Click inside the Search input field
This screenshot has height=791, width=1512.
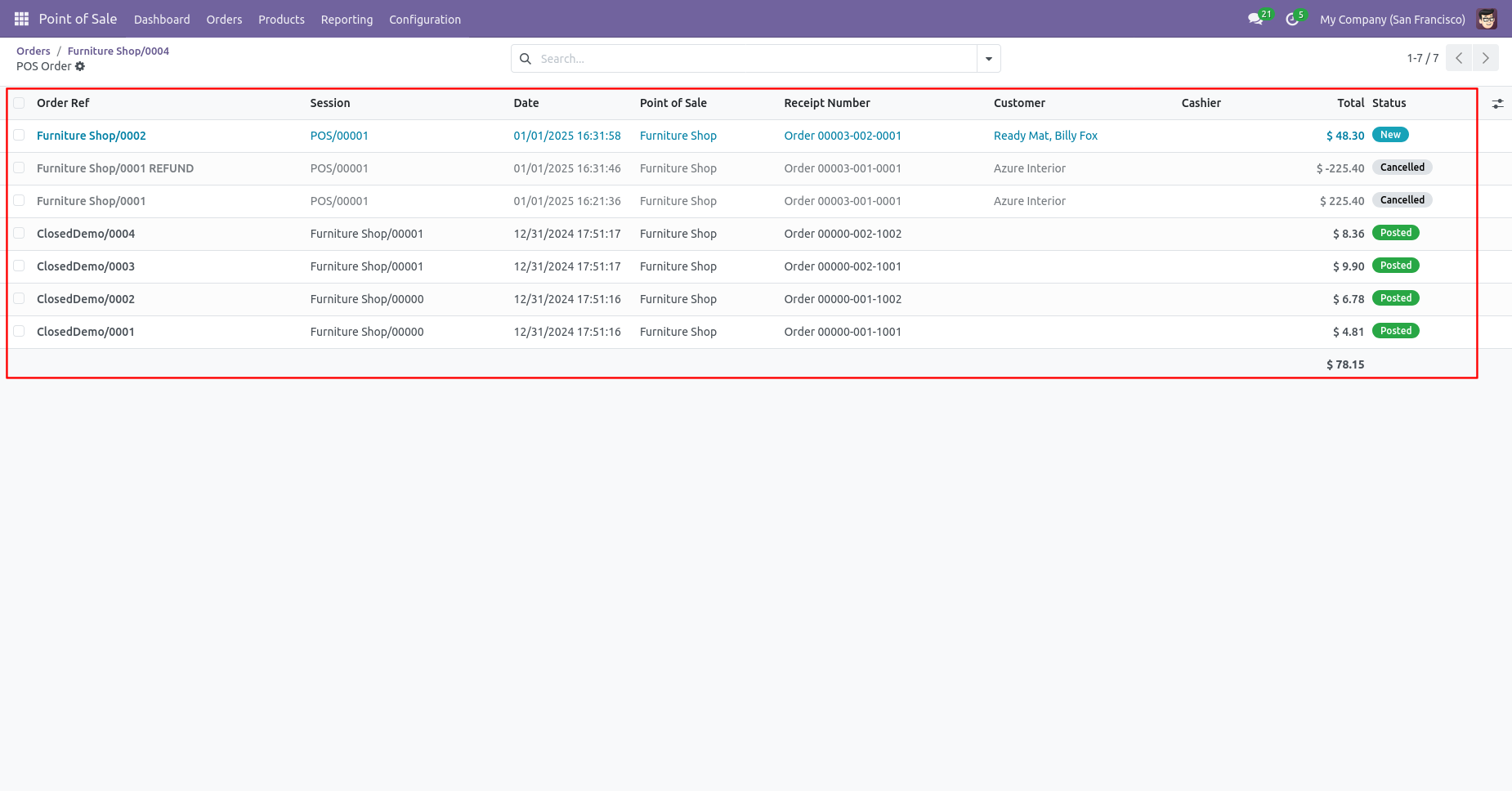pyautogui.click(x=756, y=59)
